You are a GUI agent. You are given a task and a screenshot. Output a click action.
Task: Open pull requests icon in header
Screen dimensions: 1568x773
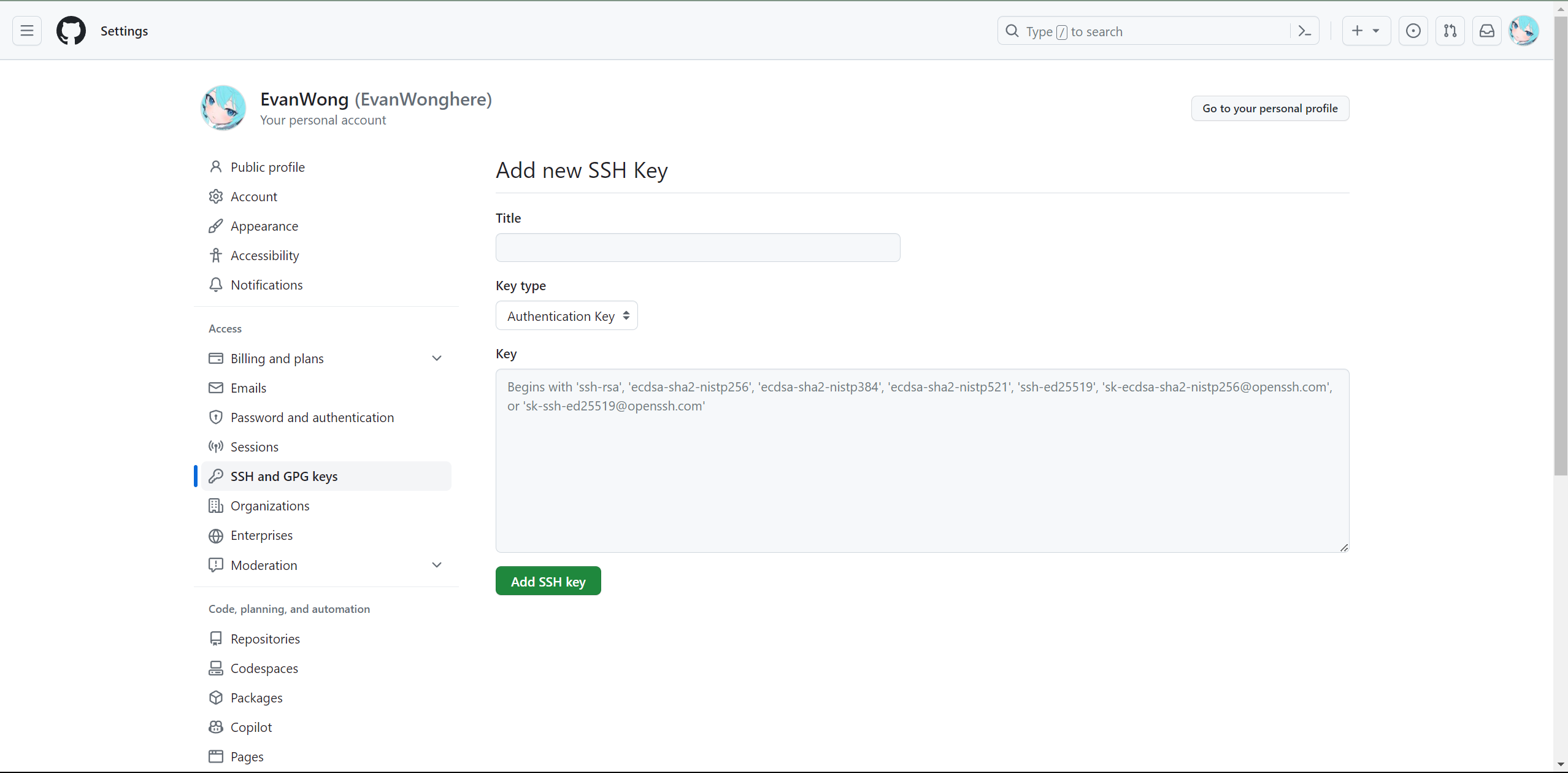(x=1450, y=31)
